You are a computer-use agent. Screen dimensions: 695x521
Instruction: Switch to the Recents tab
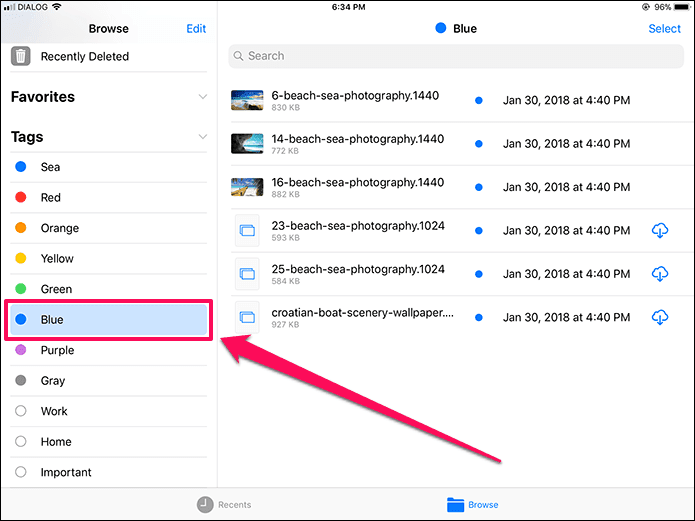(224, 505)
